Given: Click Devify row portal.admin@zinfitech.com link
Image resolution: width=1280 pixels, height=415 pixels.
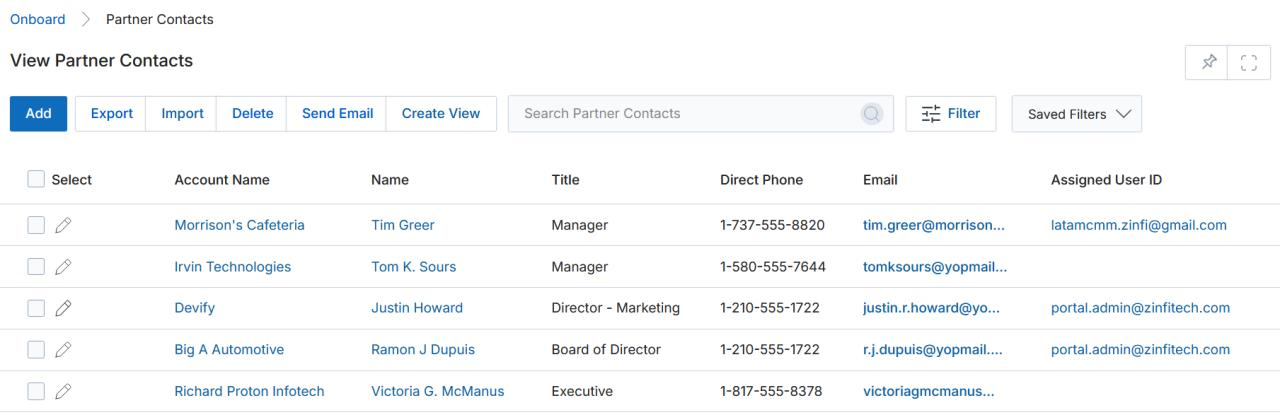Looking at the screenshot, I should coord(1140,308).
